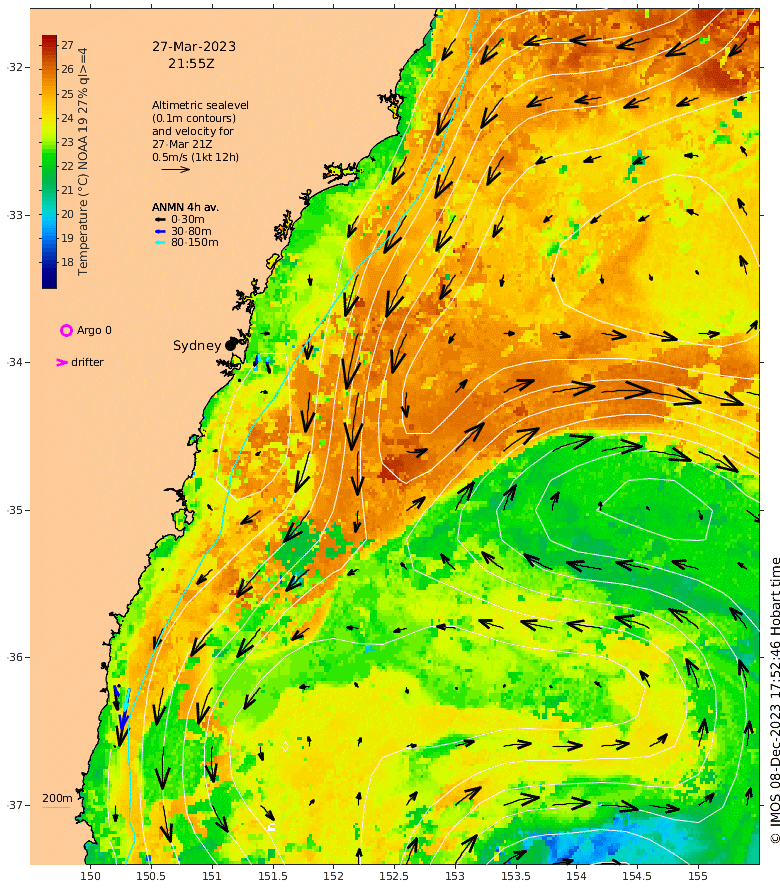The height and width of the screenshot is (890, 780).
Task: Click the -37 latitude axis label
Action: 15,805
